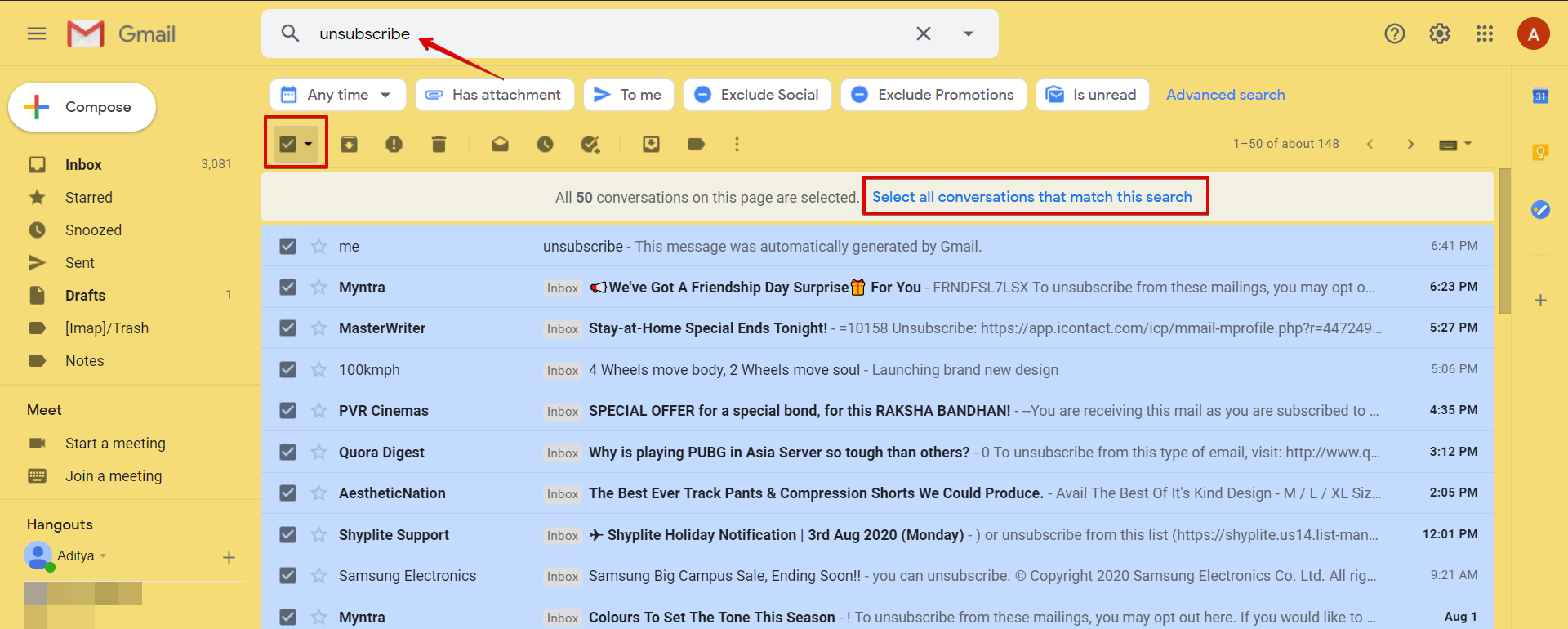
Task: Start new Hangouts conversation plus icon
Action: click(229, 557)
